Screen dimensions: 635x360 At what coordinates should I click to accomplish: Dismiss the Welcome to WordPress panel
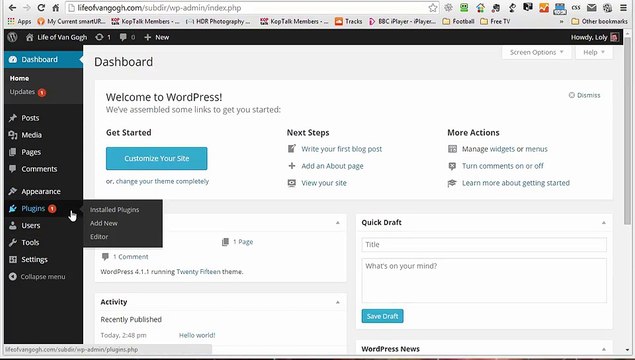[584, 95]
